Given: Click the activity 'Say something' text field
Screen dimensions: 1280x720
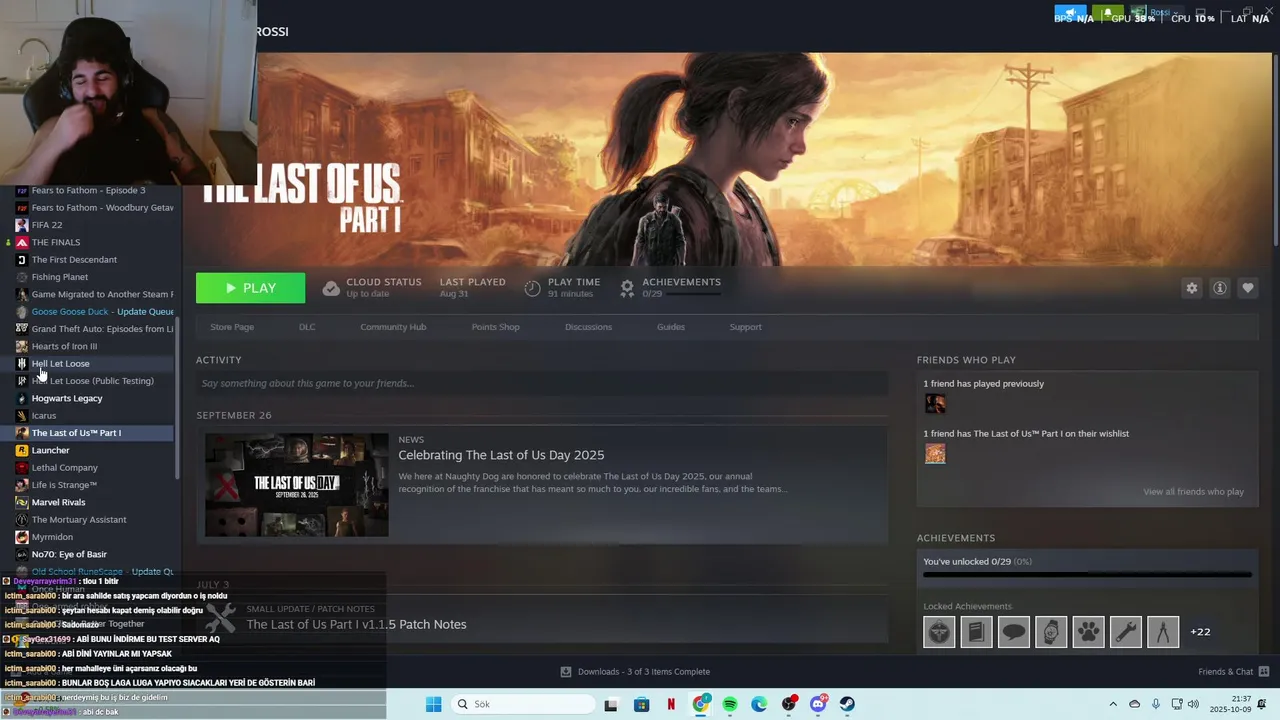Looking at the screenshot, I should coord(542,383).
